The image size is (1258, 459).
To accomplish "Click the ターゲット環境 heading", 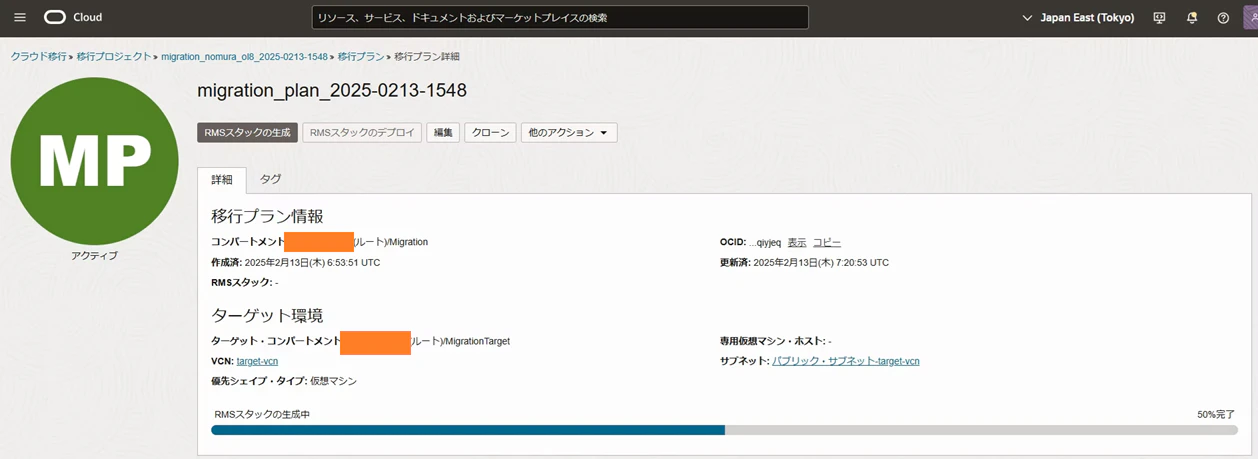I will (x=267, y=315).
